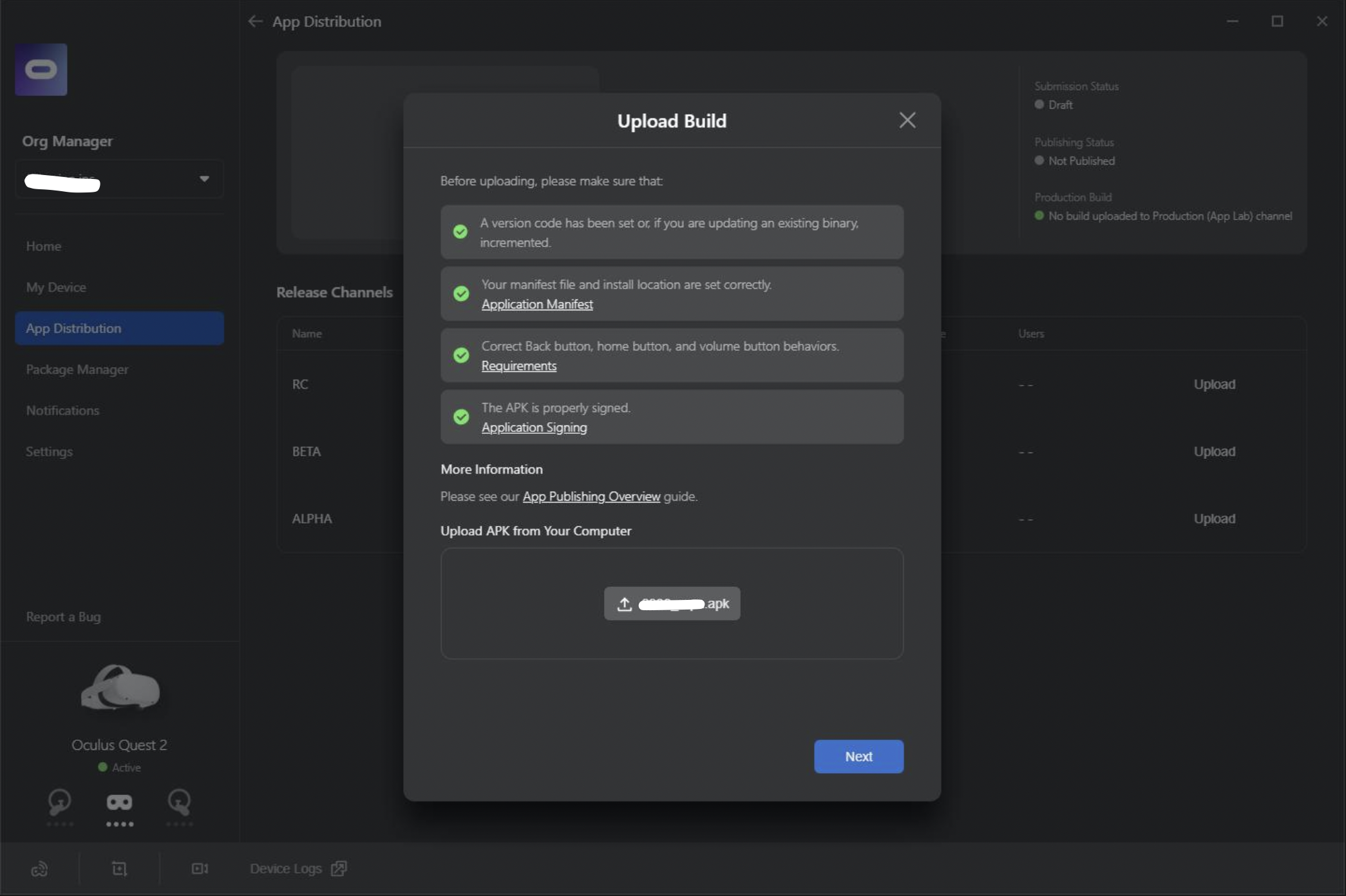This screenshot has height=896, width=1346.
Task: Click Report a Bug
Action: [x=63, y=617]
